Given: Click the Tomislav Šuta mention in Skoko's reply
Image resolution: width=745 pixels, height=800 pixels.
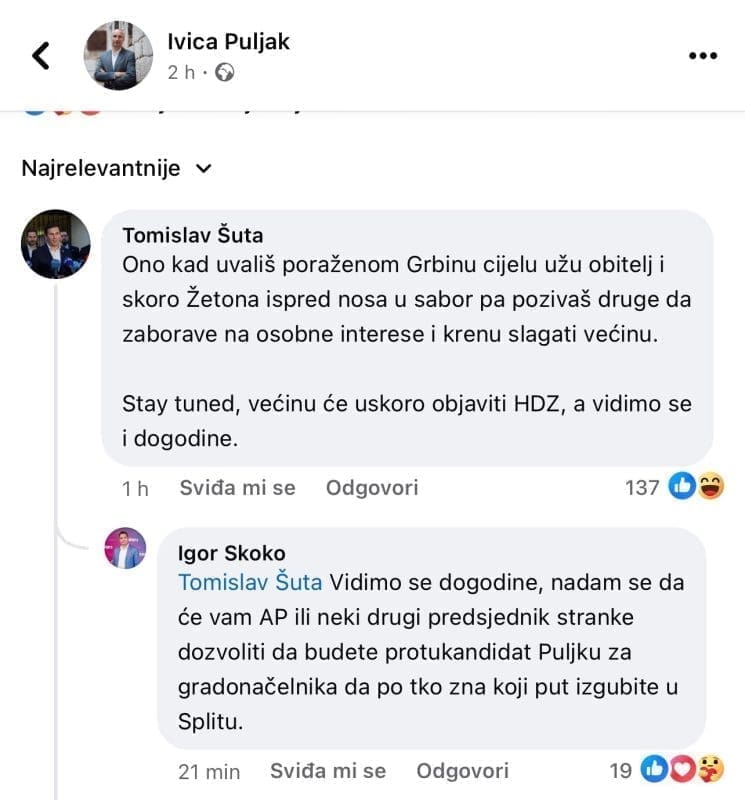Looking at the screenshot, I should (x=249, y=582).
